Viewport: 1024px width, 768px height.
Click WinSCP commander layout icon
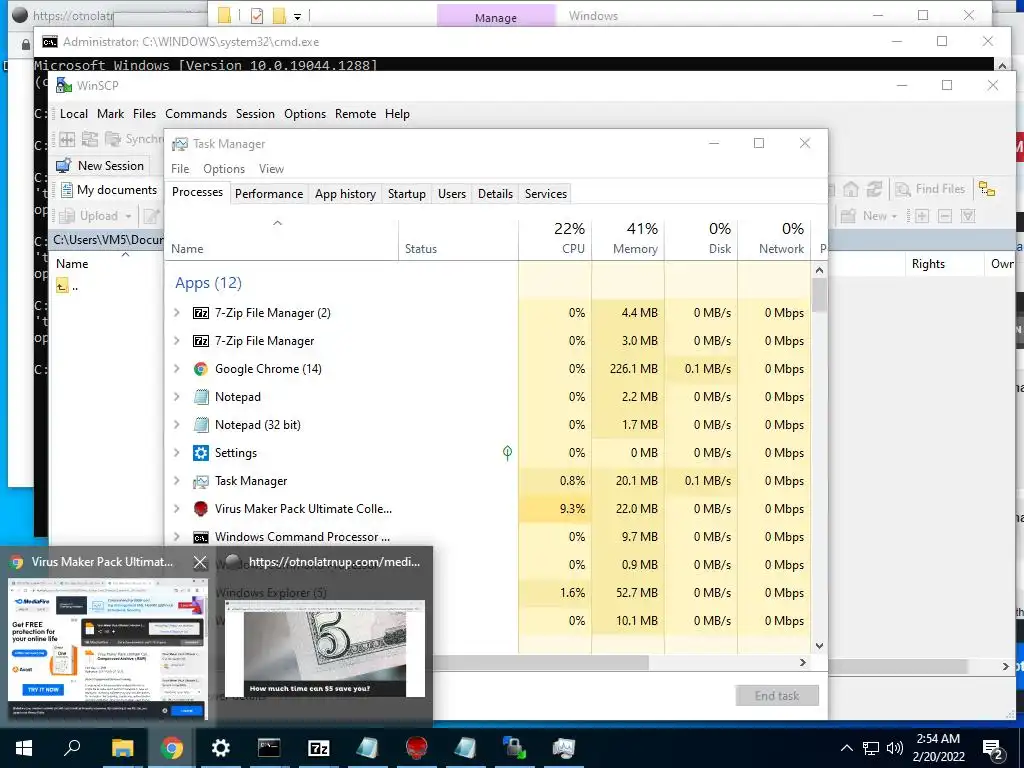click(67, 139)
